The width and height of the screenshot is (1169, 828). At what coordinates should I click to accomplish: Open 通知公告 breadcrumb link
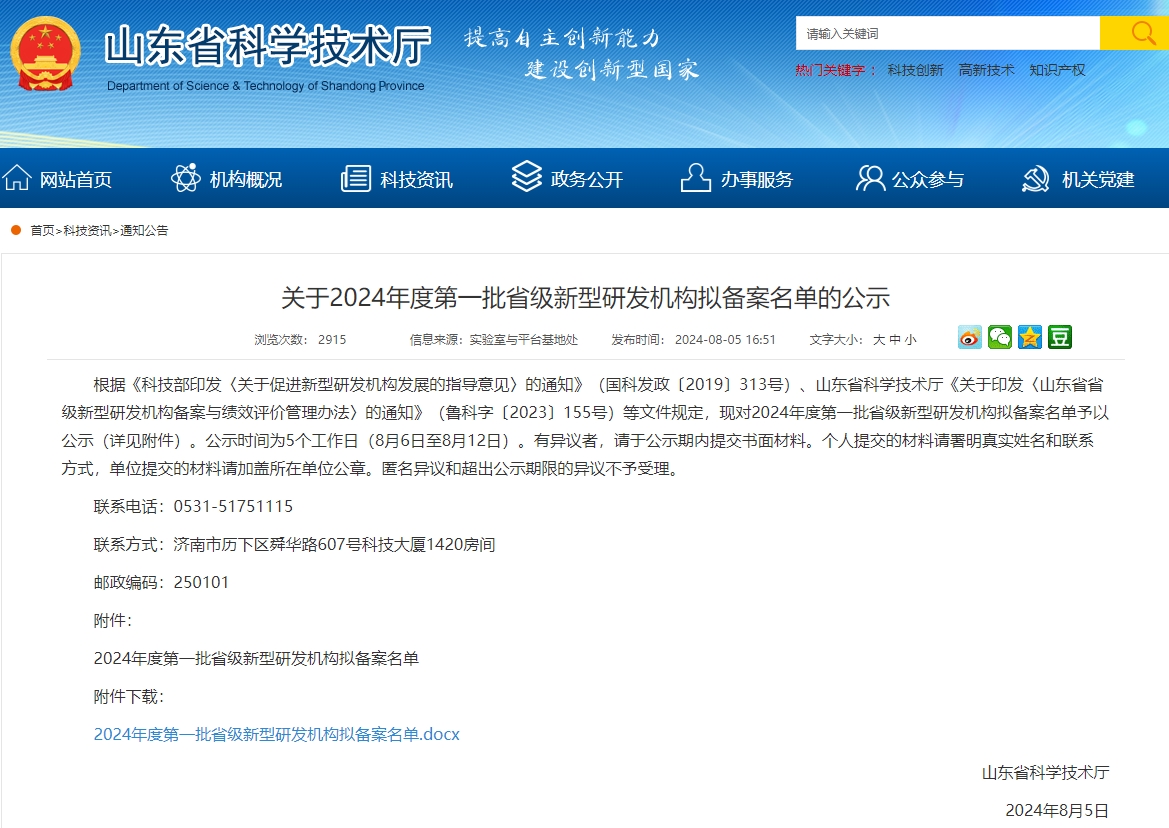click(146, 229)
